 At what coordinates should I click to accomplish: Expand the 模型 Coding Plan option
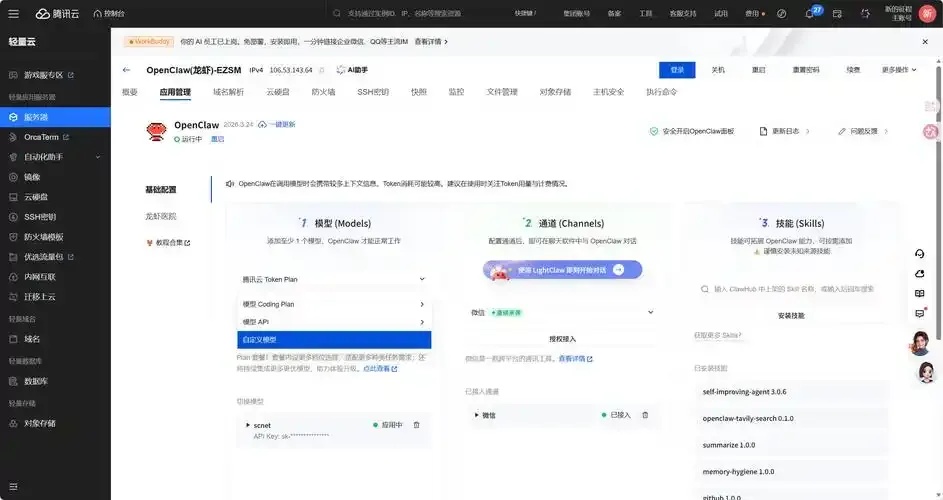(334, 304)
